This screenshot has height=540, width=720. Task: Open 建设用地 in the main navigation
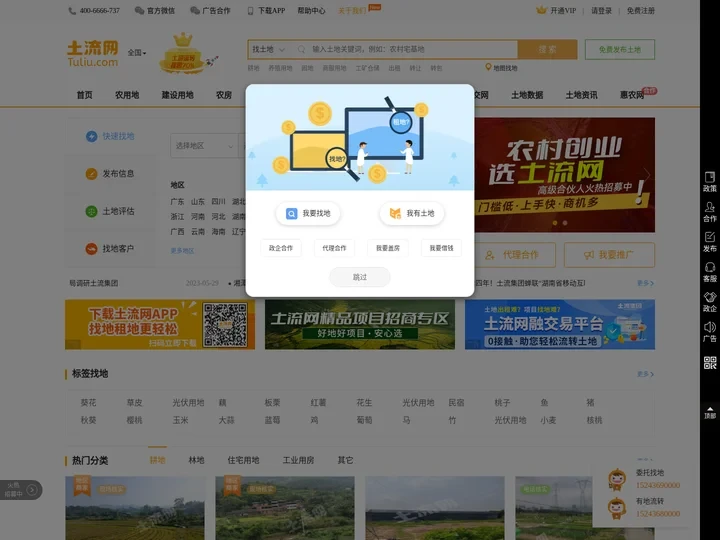(178, 95)
